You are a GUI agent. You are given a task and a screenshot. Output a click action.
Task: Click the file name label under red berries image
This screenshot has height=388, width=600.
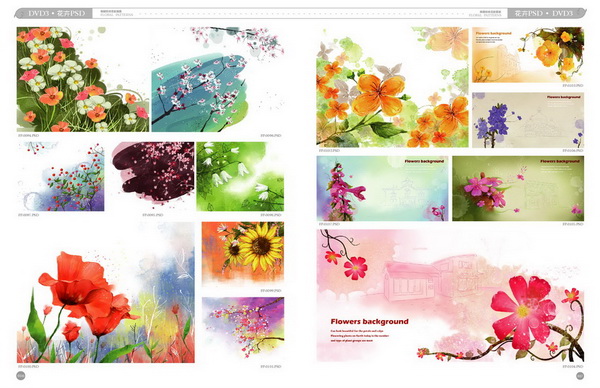28,215
